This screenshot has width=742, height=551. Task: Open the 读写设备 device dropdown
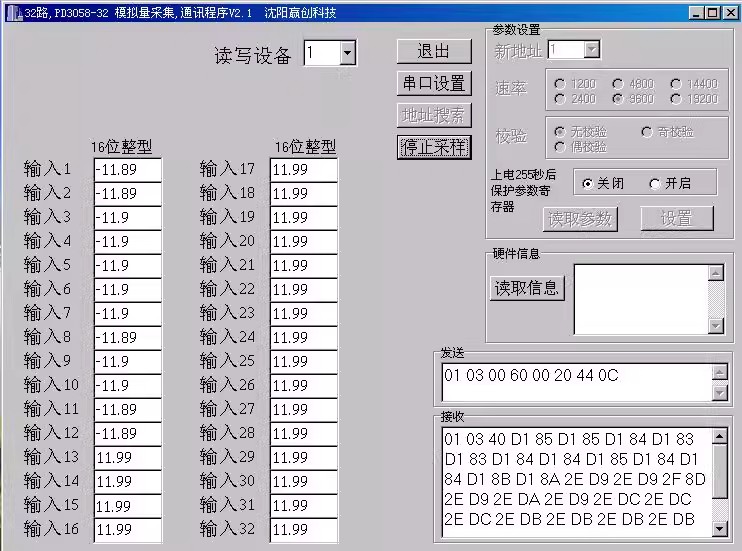347,53
